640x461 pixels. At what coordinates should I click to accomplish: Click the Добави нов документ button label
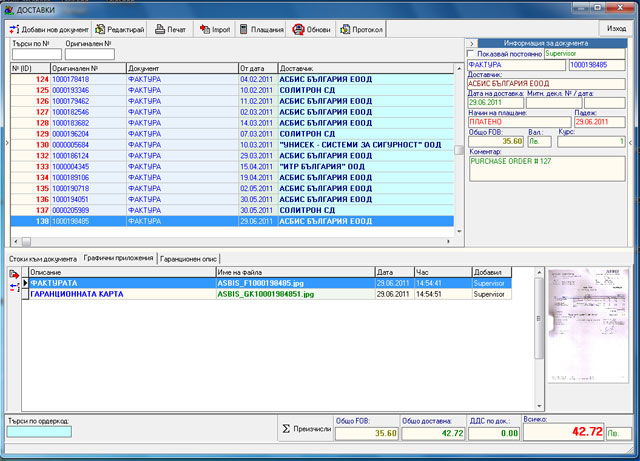point(55,30)
